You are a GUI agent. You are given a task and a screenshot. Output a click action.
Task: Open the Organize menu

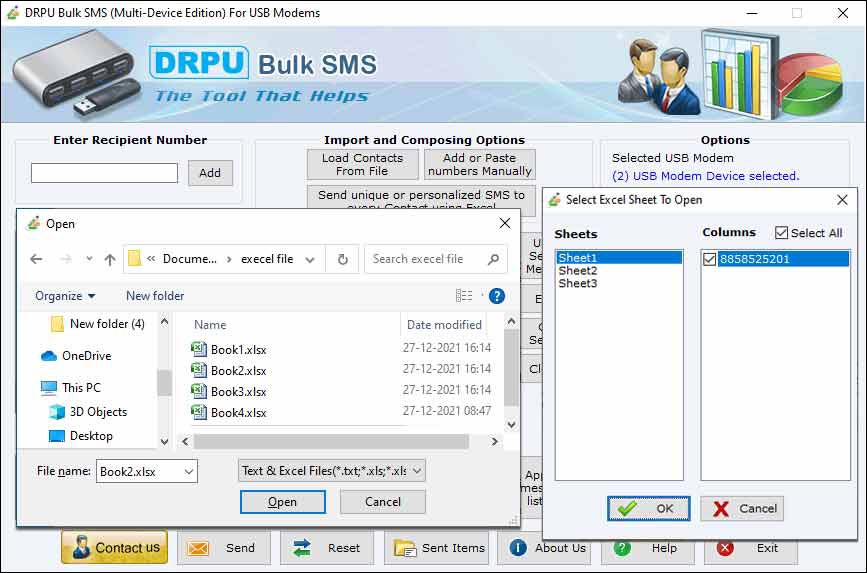click(65, 296)
